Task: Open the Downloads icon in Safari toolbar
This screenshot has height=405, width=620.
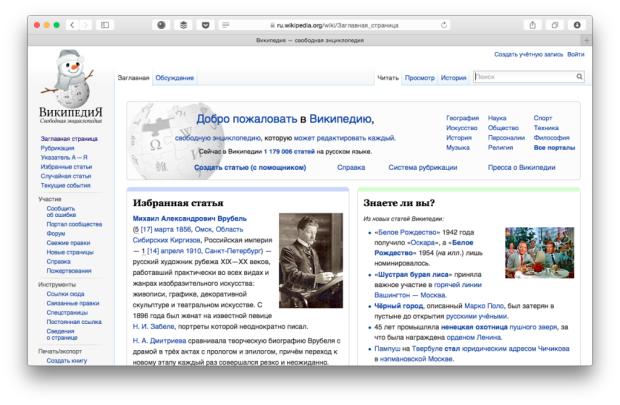Action: click(x=577, y=25)
